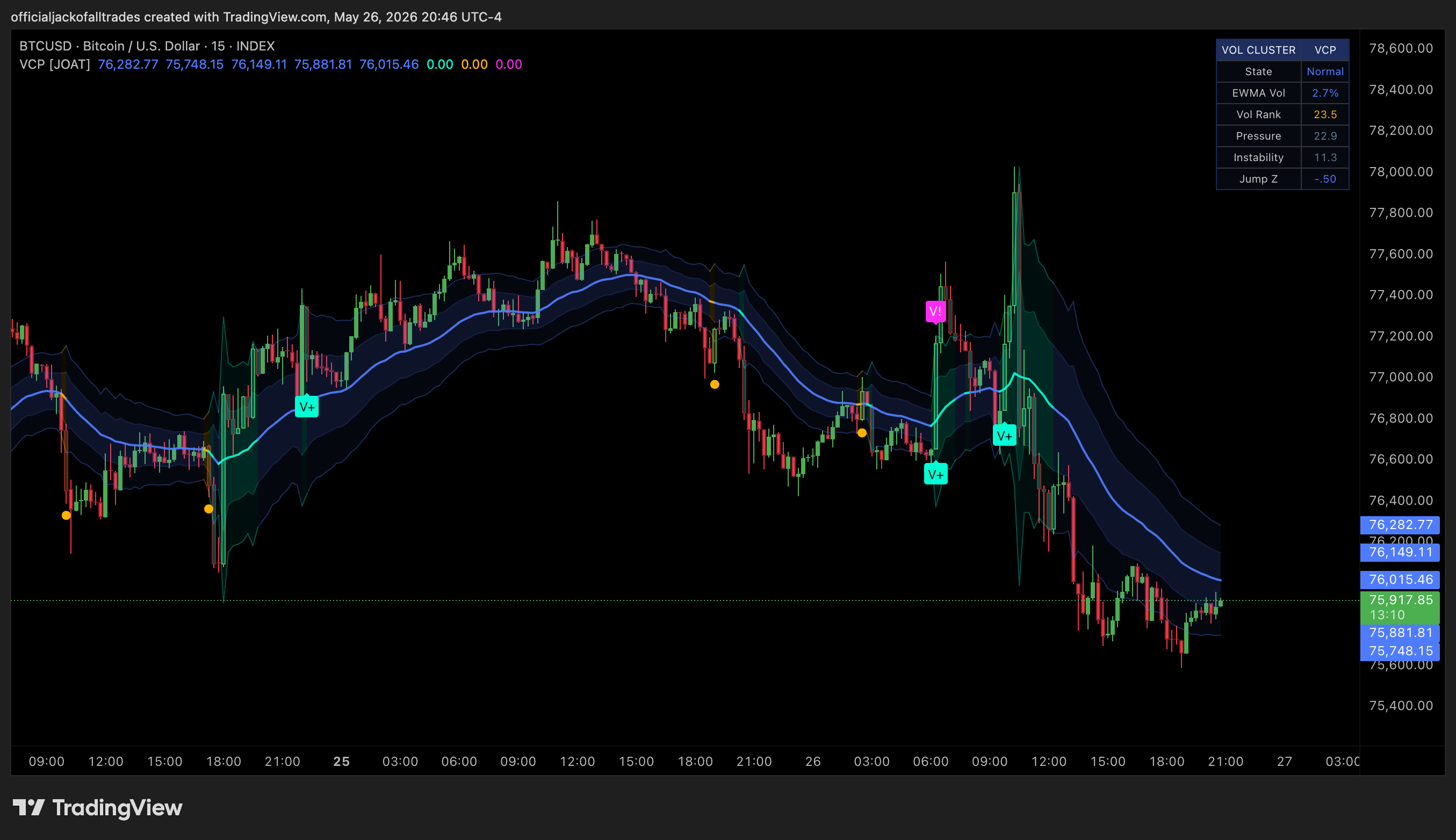Select the BTCUSD Bitcoin / U.S. Dollar symbol title
Image resolution: width=1456 pixels, height=840 pixels.
click(x=147, y=46)
